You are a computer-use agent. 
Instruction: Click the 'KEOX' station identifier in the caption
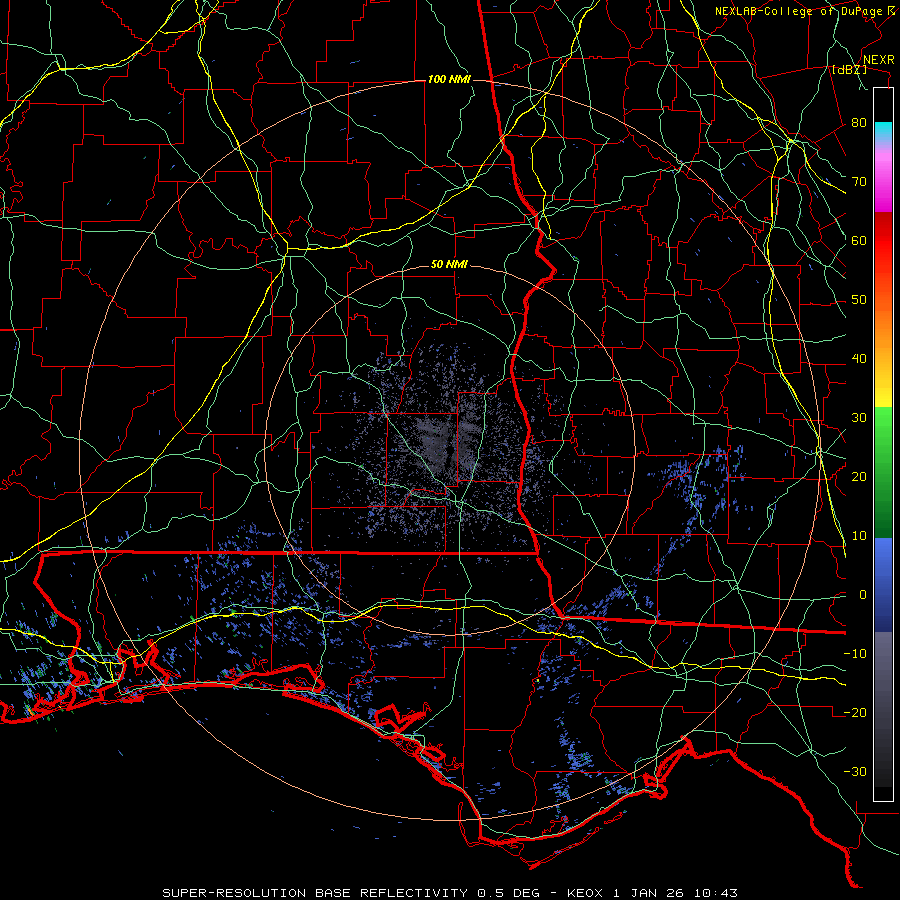pos(585,893)
